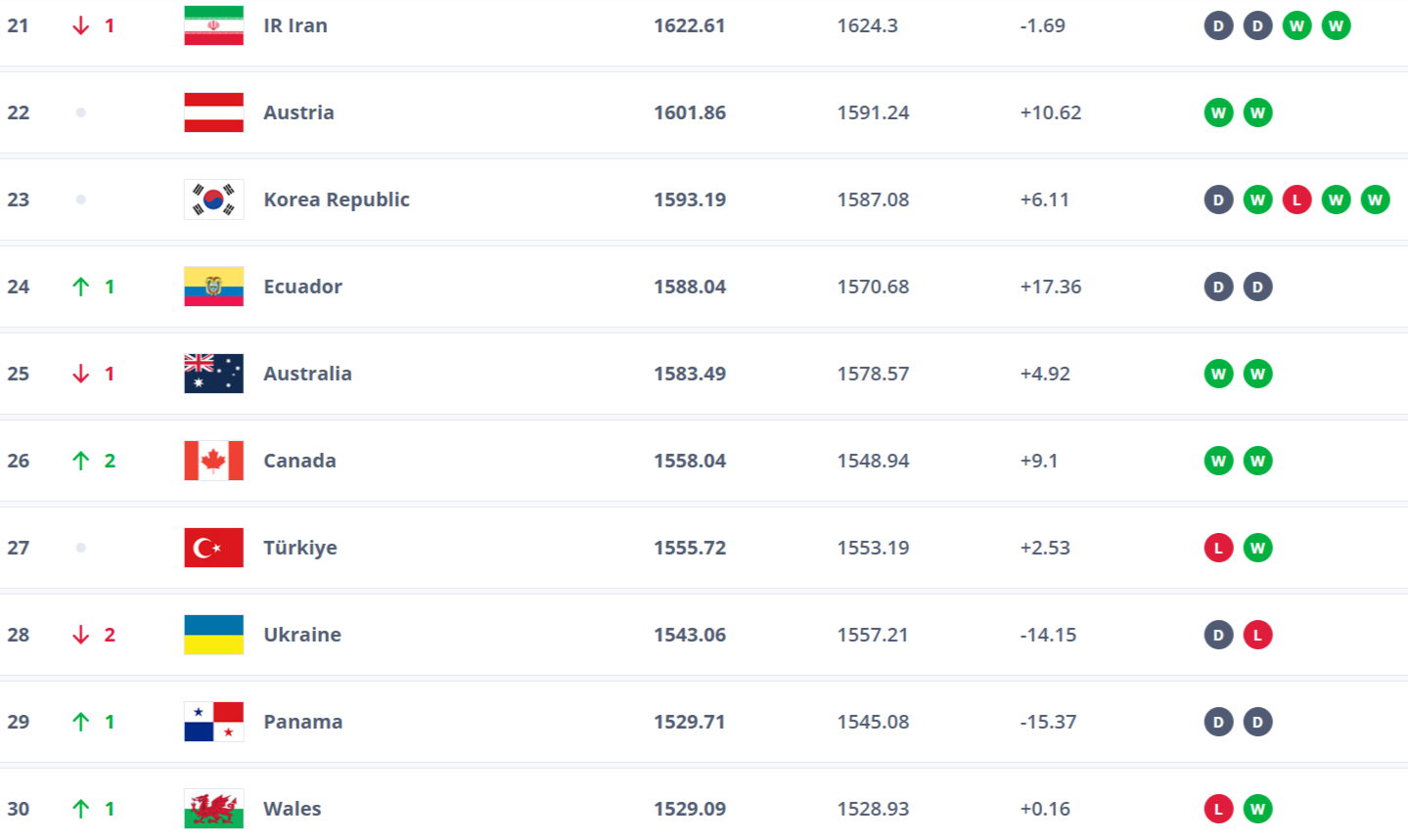The width and height of the screenshot is (1408, 840).
Task: Click Panama's points change value -15.37
Action: [1048, 722]
